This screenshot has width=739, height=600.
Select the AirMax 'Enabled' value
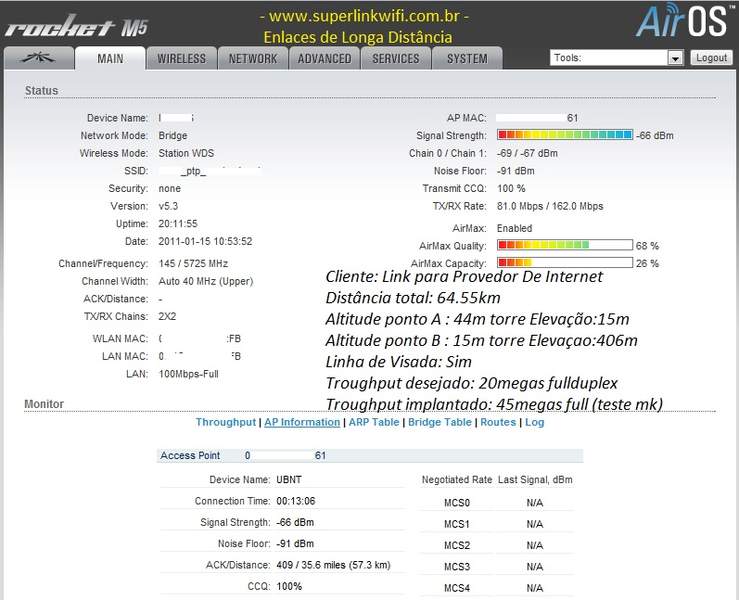[515, 228]
